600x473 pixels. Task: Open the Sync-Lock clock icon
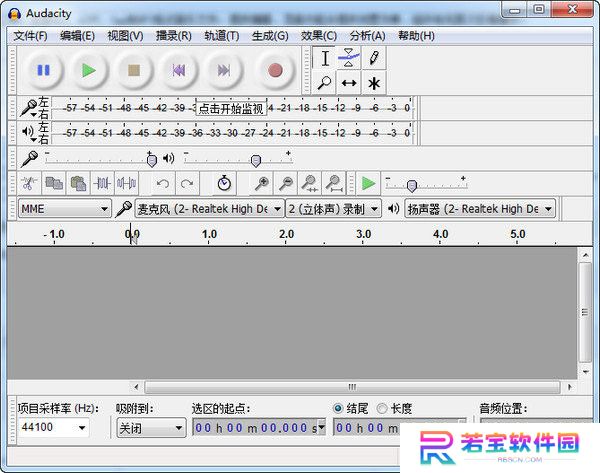tap(224, 184)
